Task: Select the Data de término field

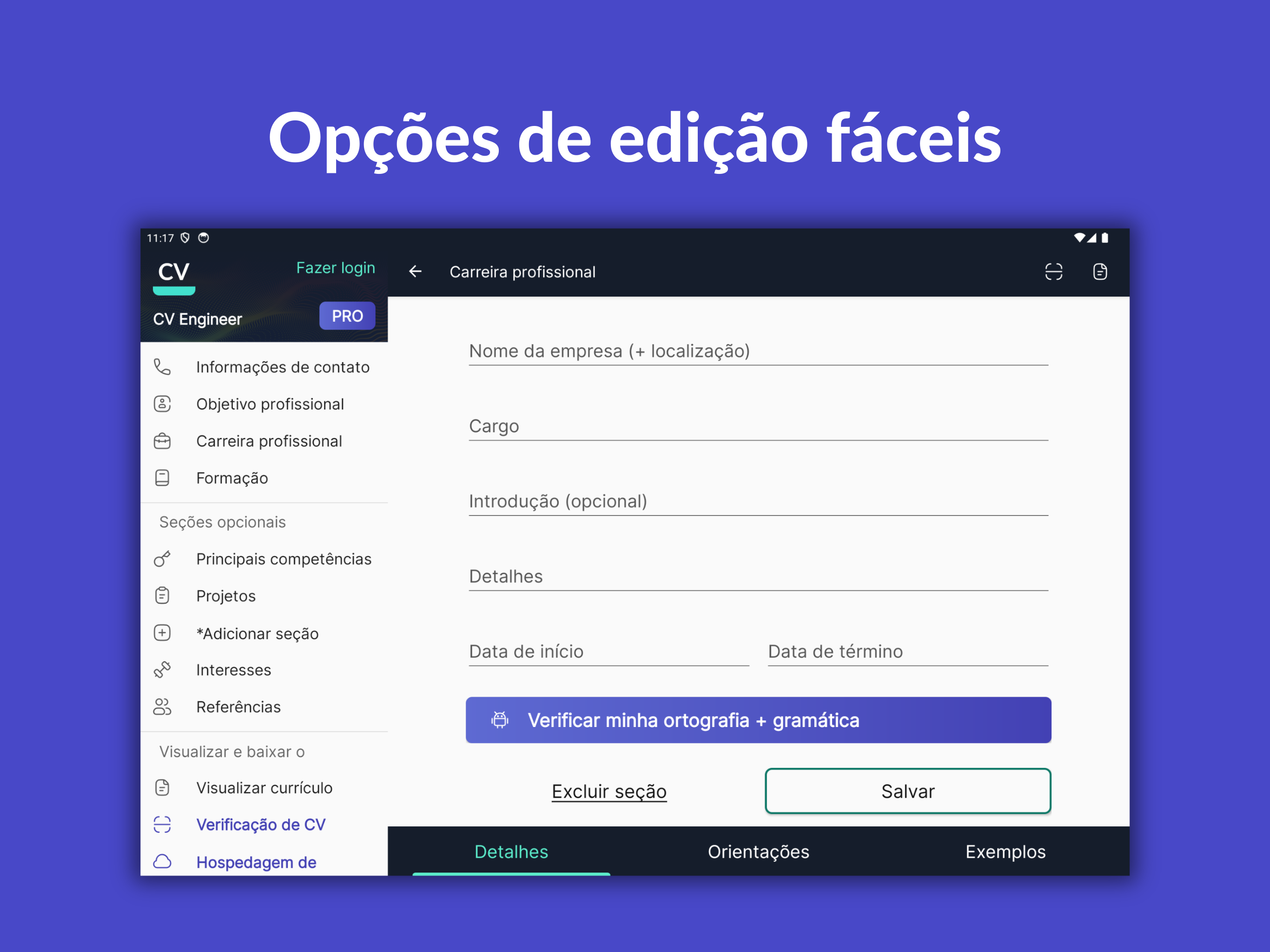Action: coord(908,651)
